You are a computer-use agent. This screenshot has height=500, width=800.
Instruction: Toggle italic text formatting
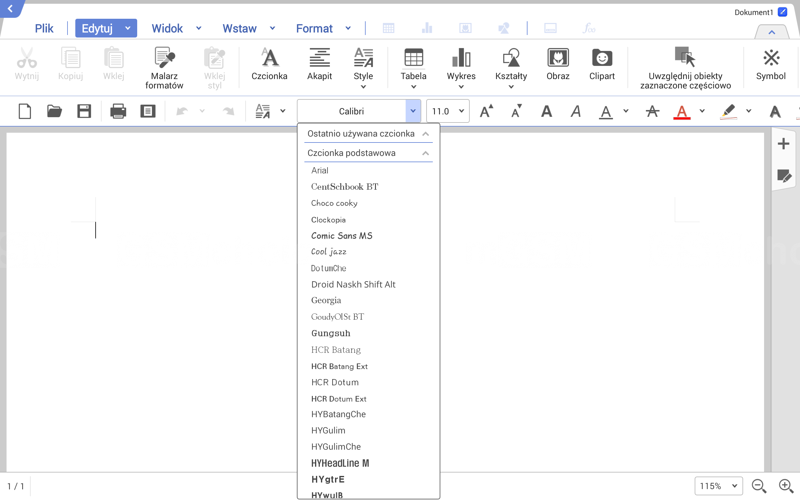point(575,111)
